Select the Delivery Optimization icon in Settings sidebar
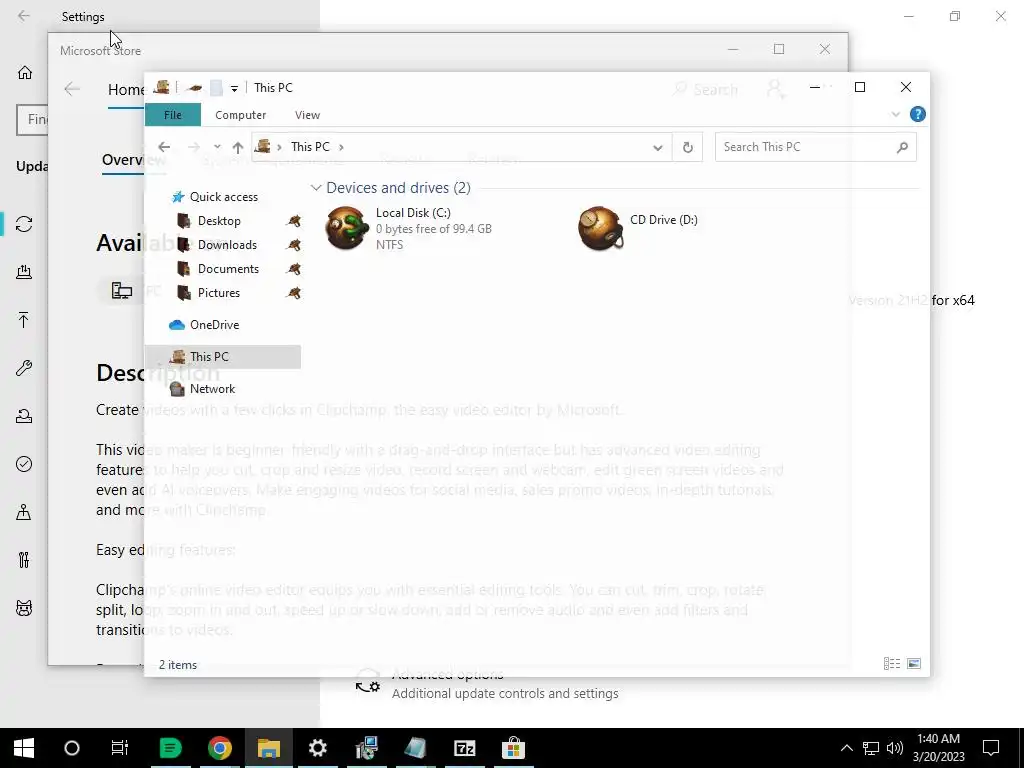 [x=24, y=272]
